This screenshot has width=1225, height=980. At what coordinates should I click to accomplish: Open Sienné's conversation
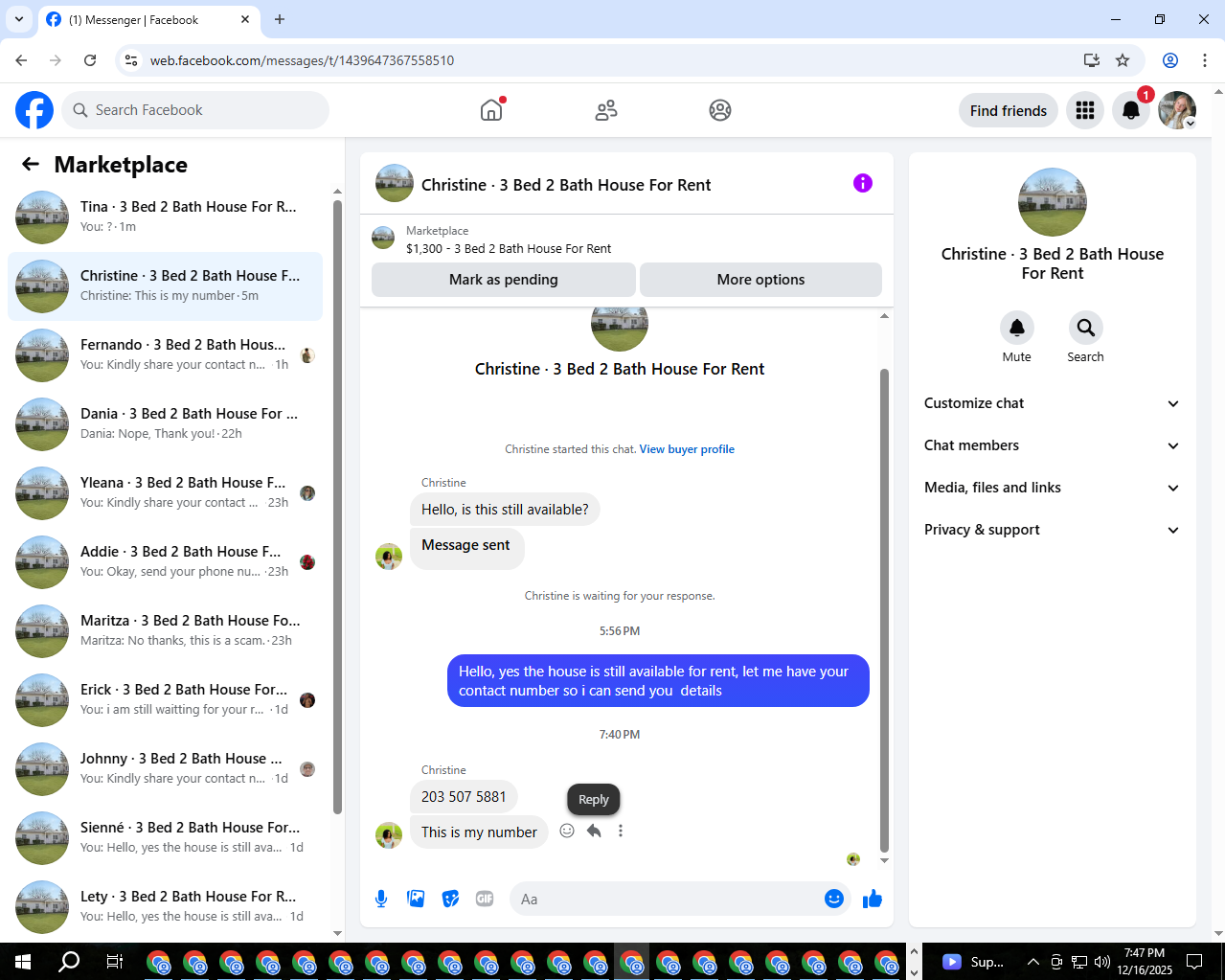click(x=165, y=838)
